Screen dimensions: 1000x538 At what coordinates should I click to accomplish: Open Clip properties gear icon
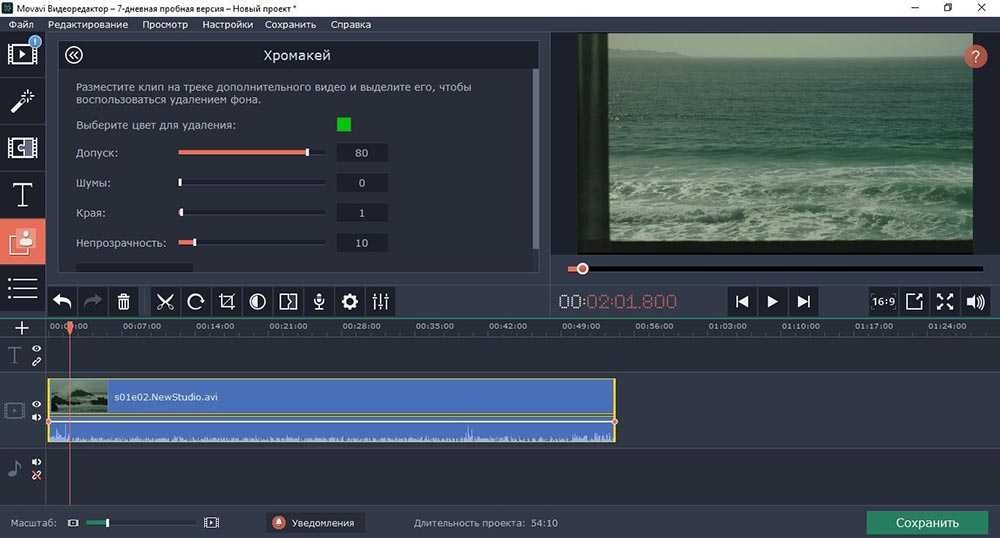[x=349, y=301]
